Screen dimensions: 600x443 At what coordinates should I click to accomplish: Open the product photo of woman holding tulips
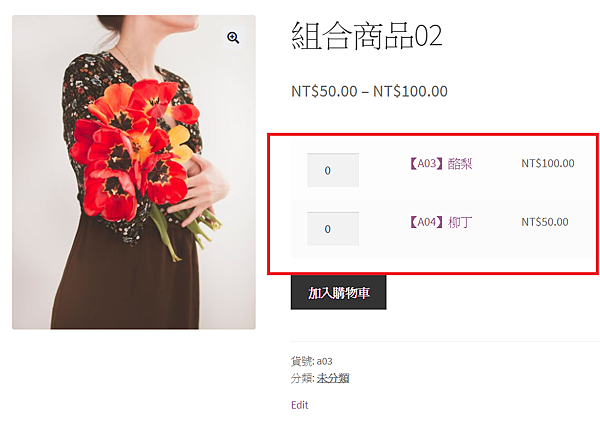coord(134,172)
